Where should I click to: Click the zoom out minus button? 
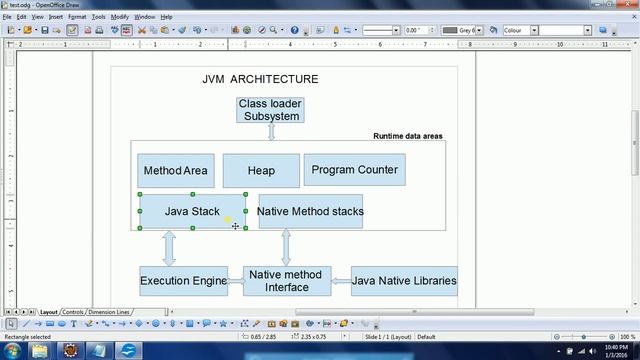tap(556, 337)
